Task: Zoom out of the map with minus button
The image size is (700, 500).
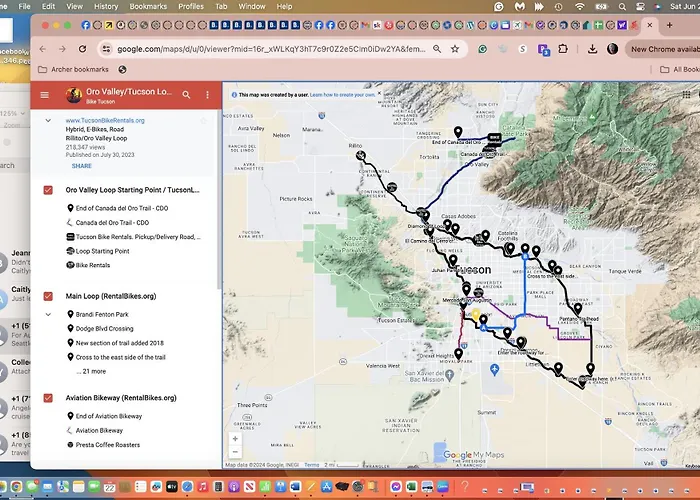Action: tap(235, 452)
